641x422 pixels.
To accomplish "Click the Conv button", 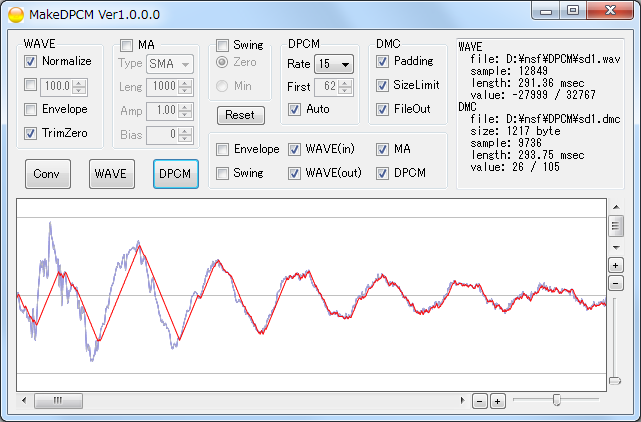I will pyautogui.click(x=48, y=174).
